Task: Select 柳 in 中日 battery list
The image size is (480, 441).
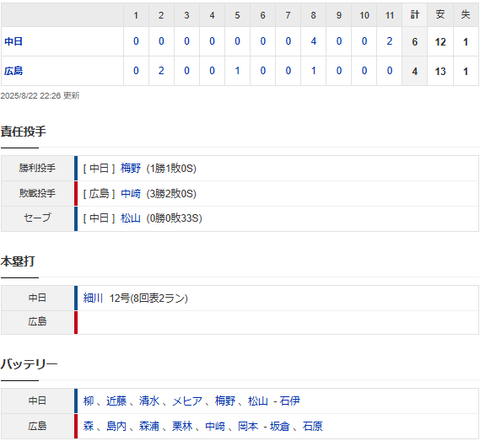Action: click(88, 401)
